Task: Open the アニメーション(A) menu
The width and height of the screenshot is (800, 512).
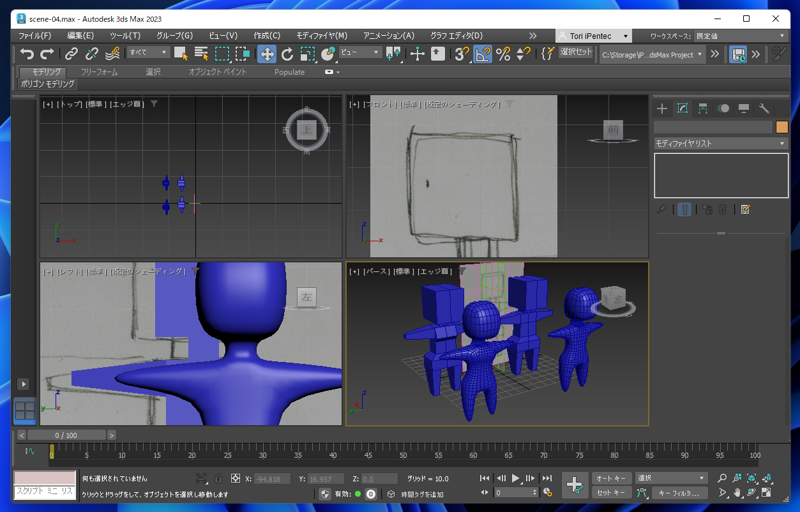Action: point(389,36)
